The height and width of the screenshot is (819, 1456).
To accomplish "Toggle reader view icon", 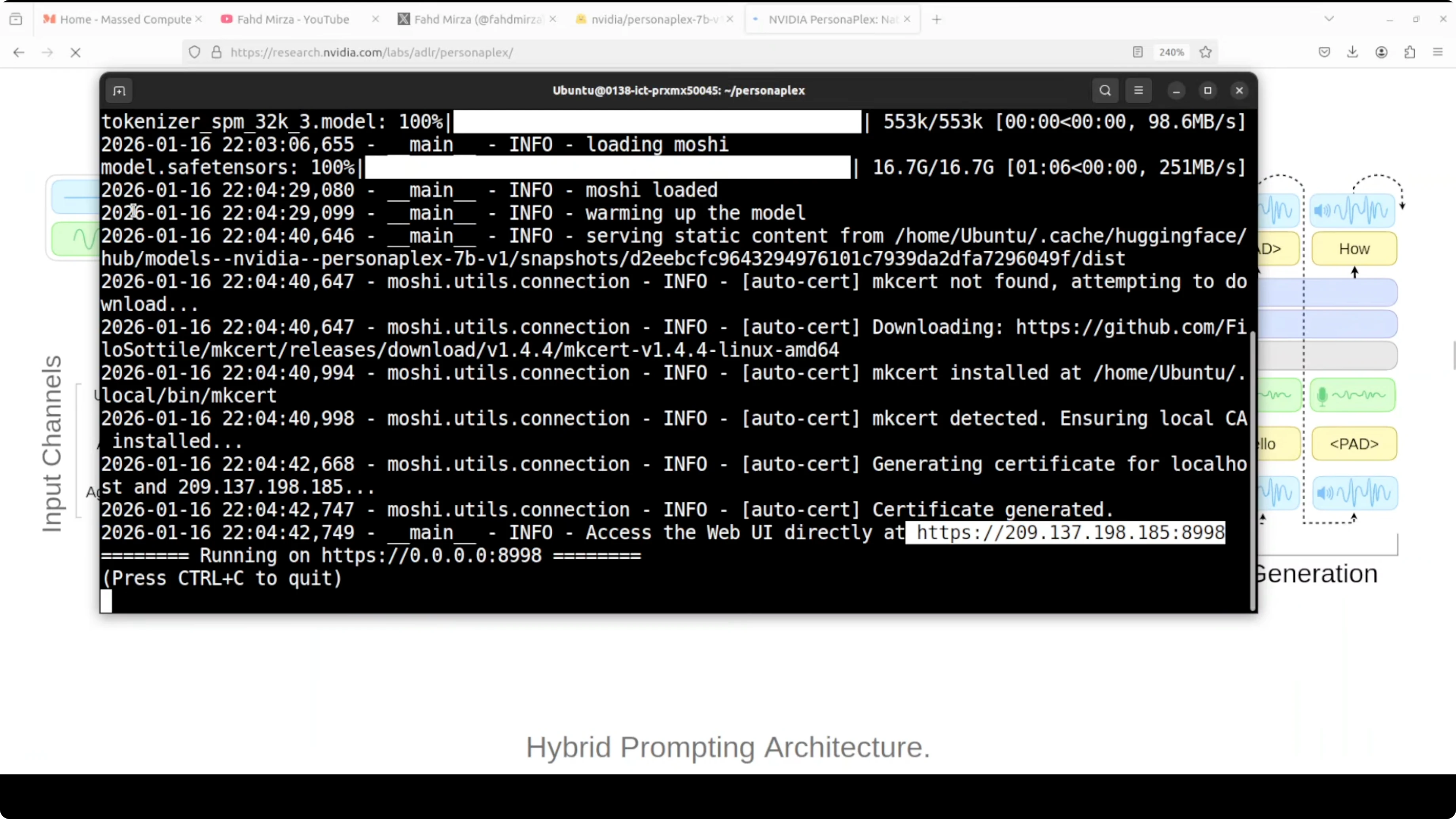I will pyautogui.click(x=1138, y=52).
